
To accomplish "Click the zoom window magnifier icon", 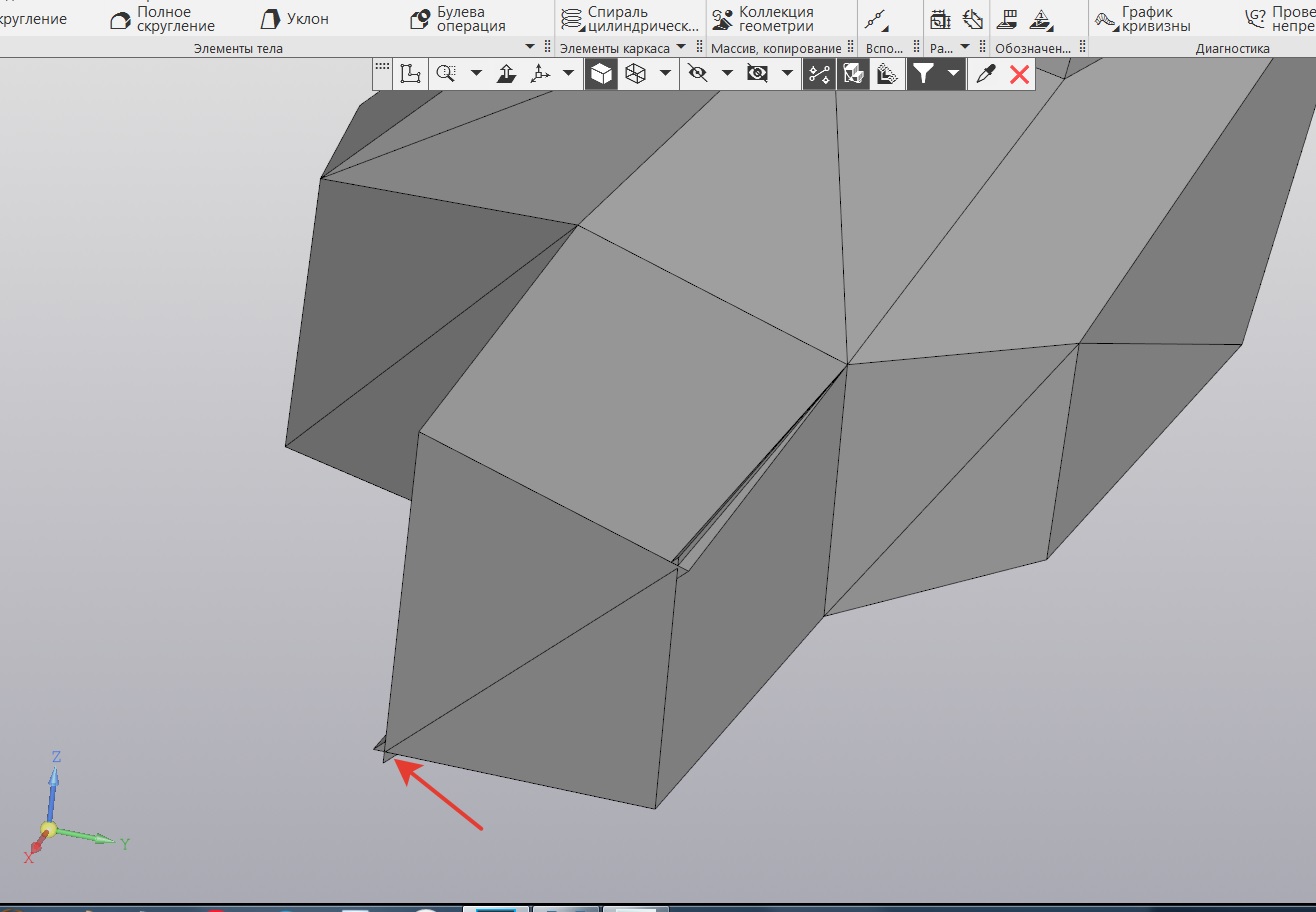I will click(446, 73).
